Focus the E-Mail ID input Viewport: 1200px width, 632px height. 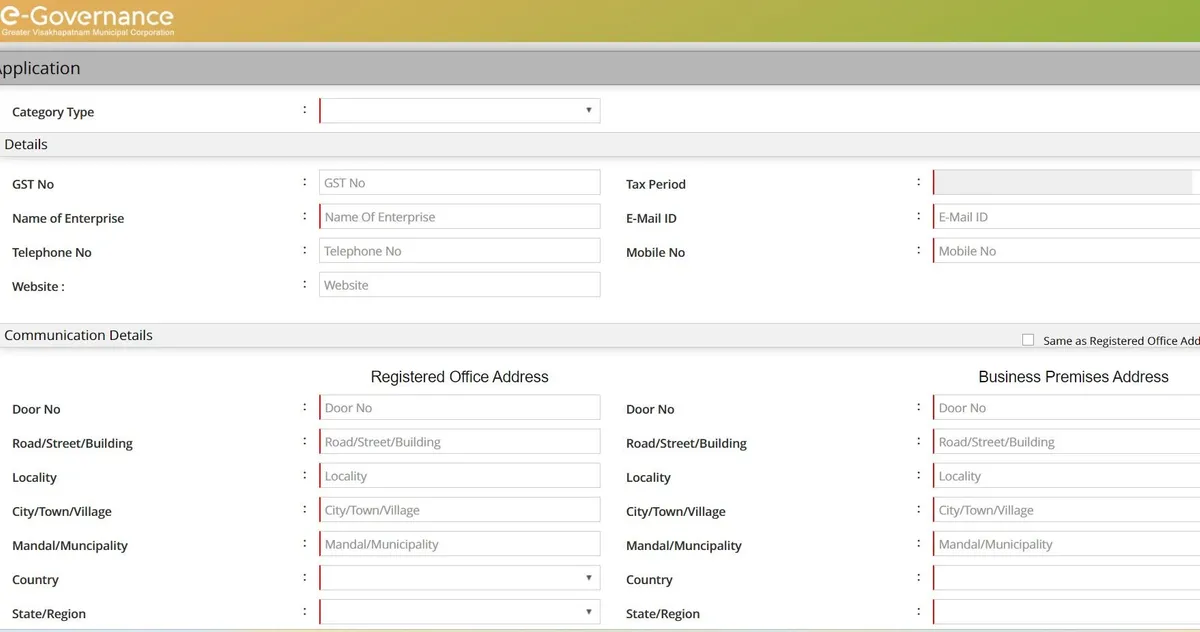point(1066,217)
